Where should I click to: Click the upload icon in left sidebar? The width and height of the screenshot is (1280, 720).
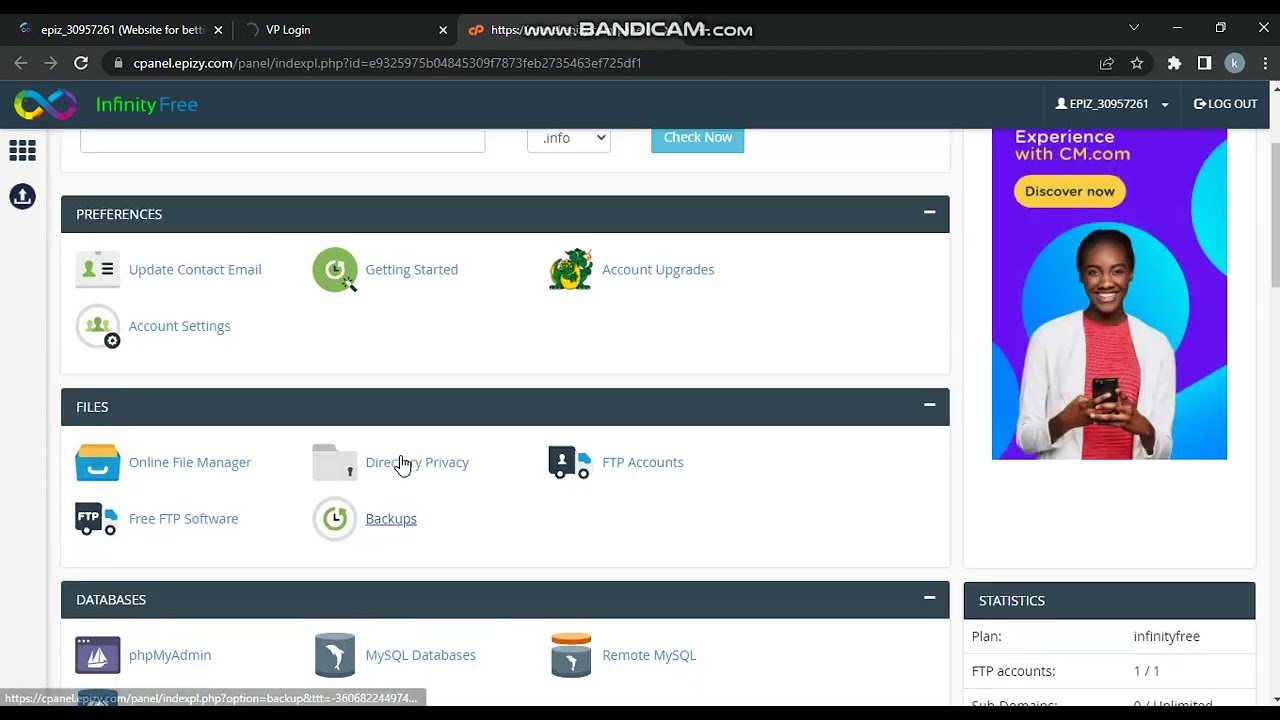pyautogui.click(x=22, y=196)
